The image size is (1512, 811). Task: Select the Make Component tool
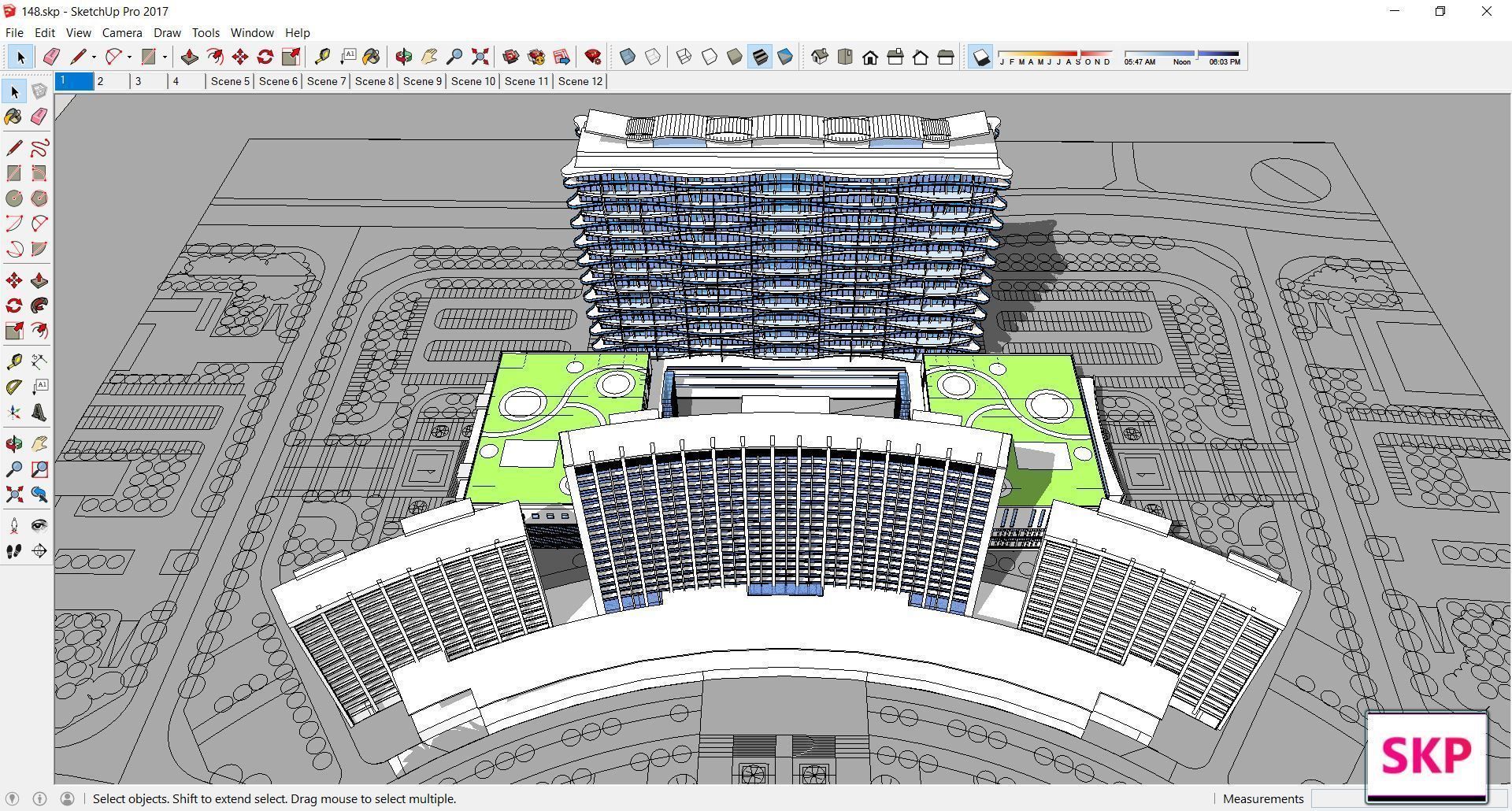point(39,91)
